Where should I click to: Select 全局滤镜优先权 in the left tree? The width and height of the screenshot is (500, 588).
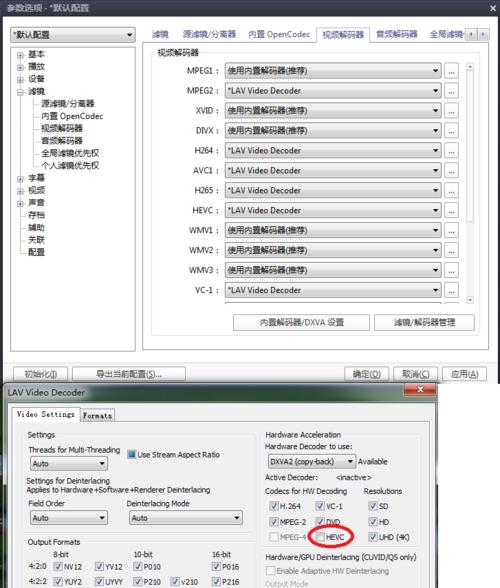tap(70, 153)
